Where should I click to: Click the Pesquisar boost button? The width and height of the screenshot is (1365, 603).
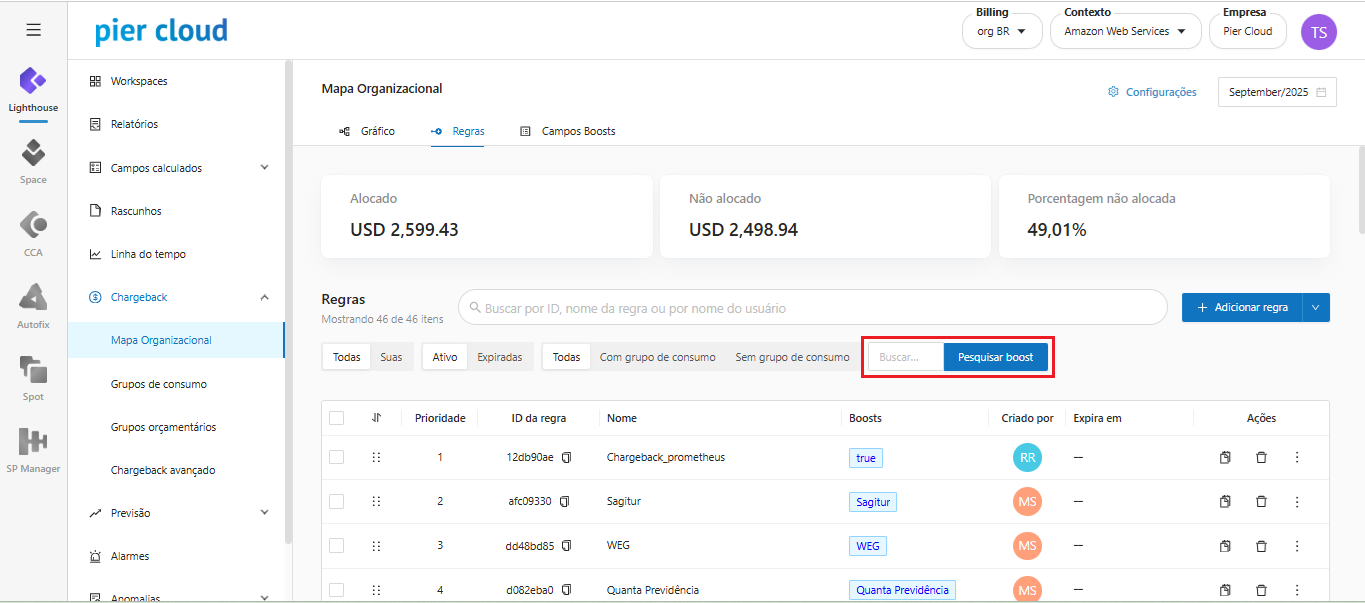point(995,357)
